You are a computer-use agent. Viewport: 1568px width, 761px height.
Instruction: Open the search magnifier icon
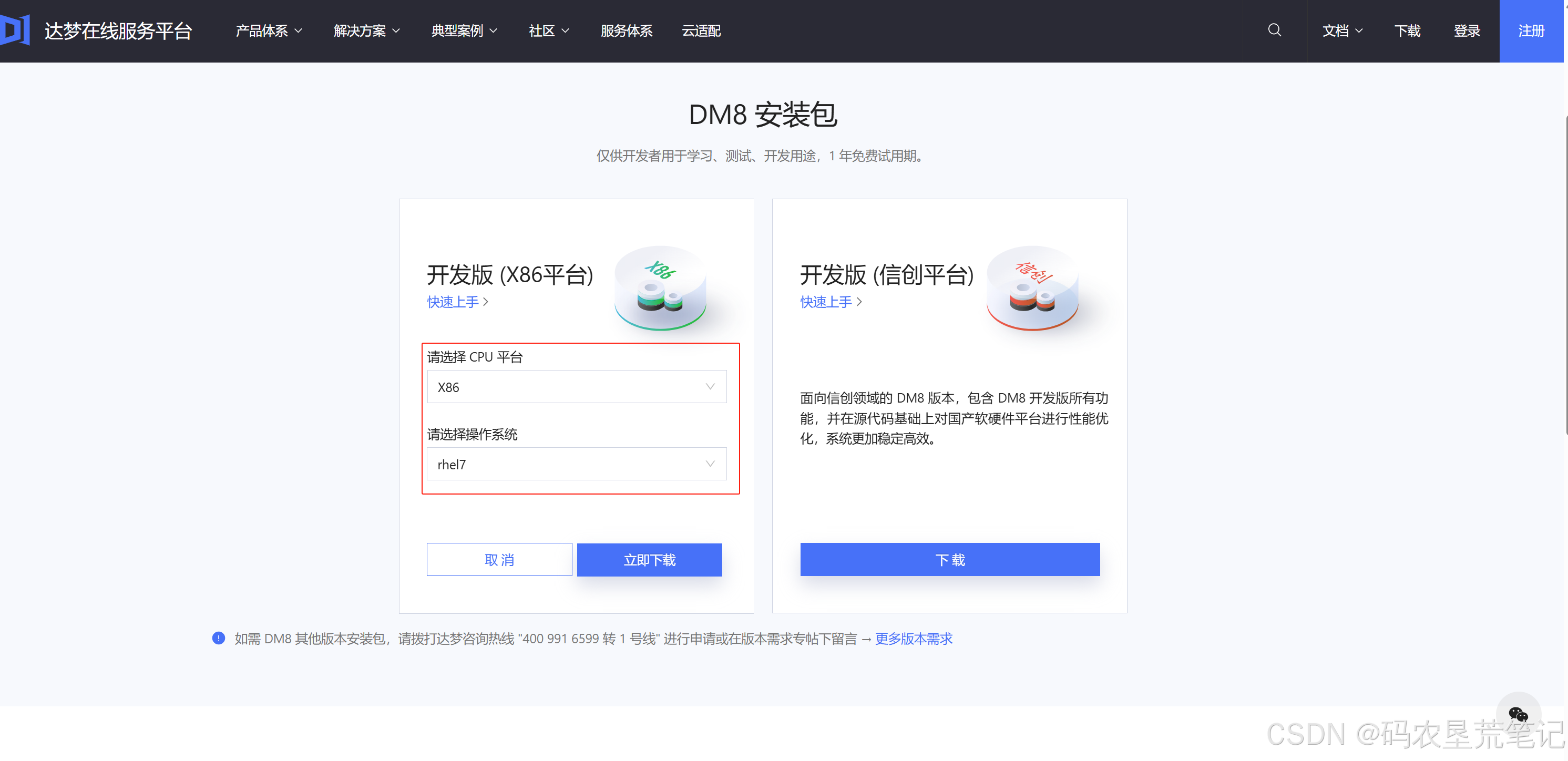(1274, 30)
